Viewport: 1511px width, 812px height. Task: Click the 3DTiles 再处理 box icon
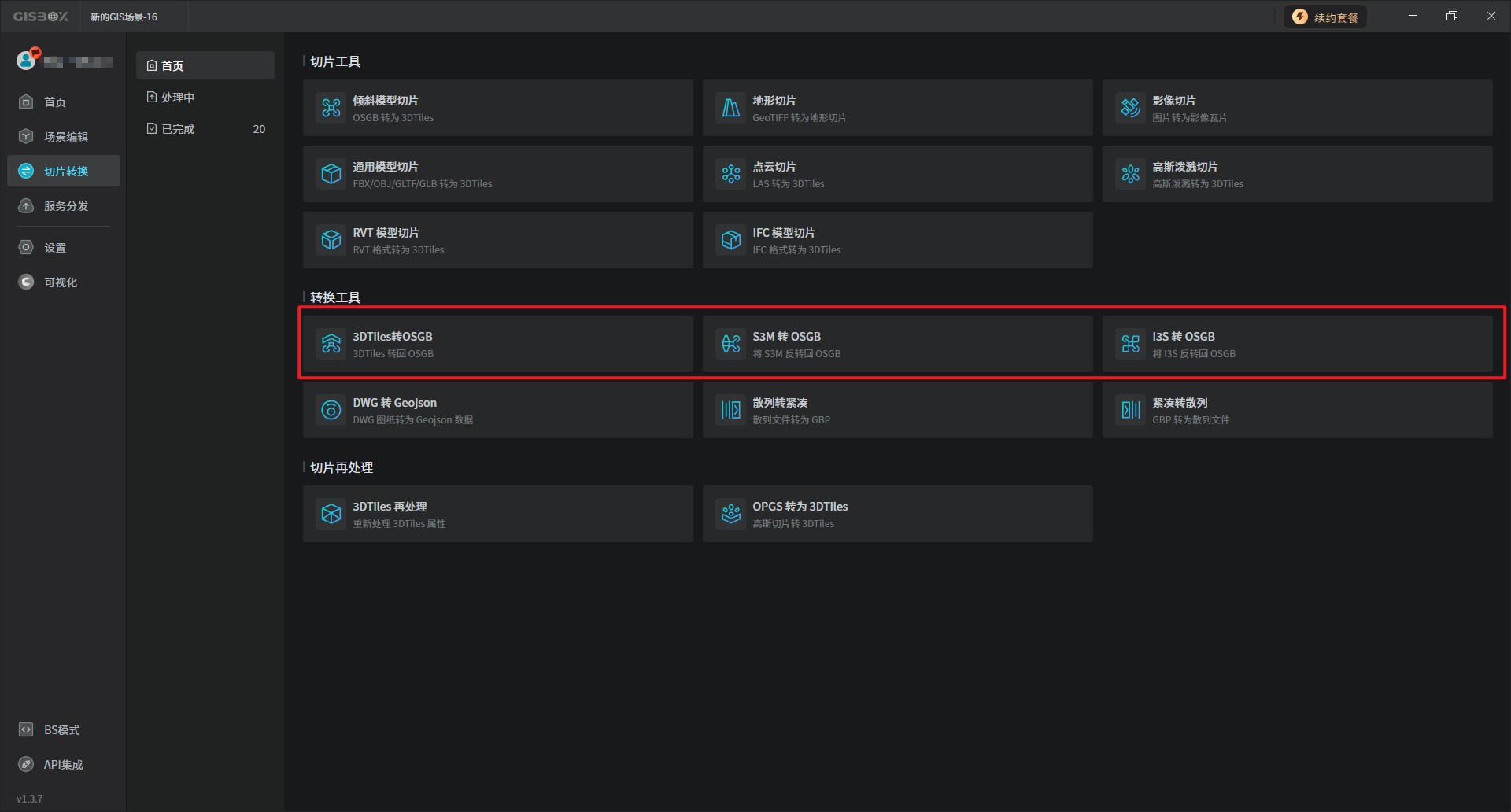(331, 514)
